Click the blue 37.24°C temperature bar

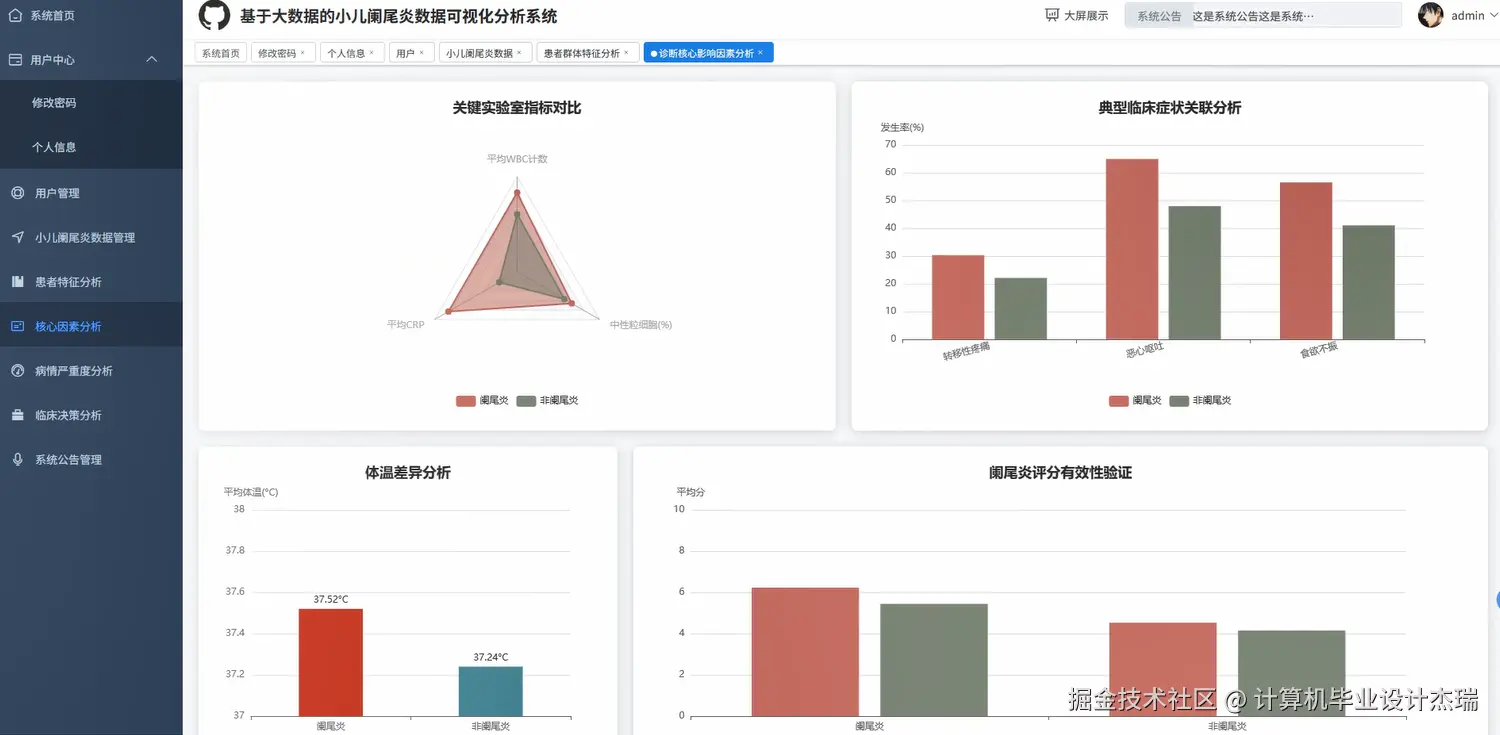coord(491,691)
